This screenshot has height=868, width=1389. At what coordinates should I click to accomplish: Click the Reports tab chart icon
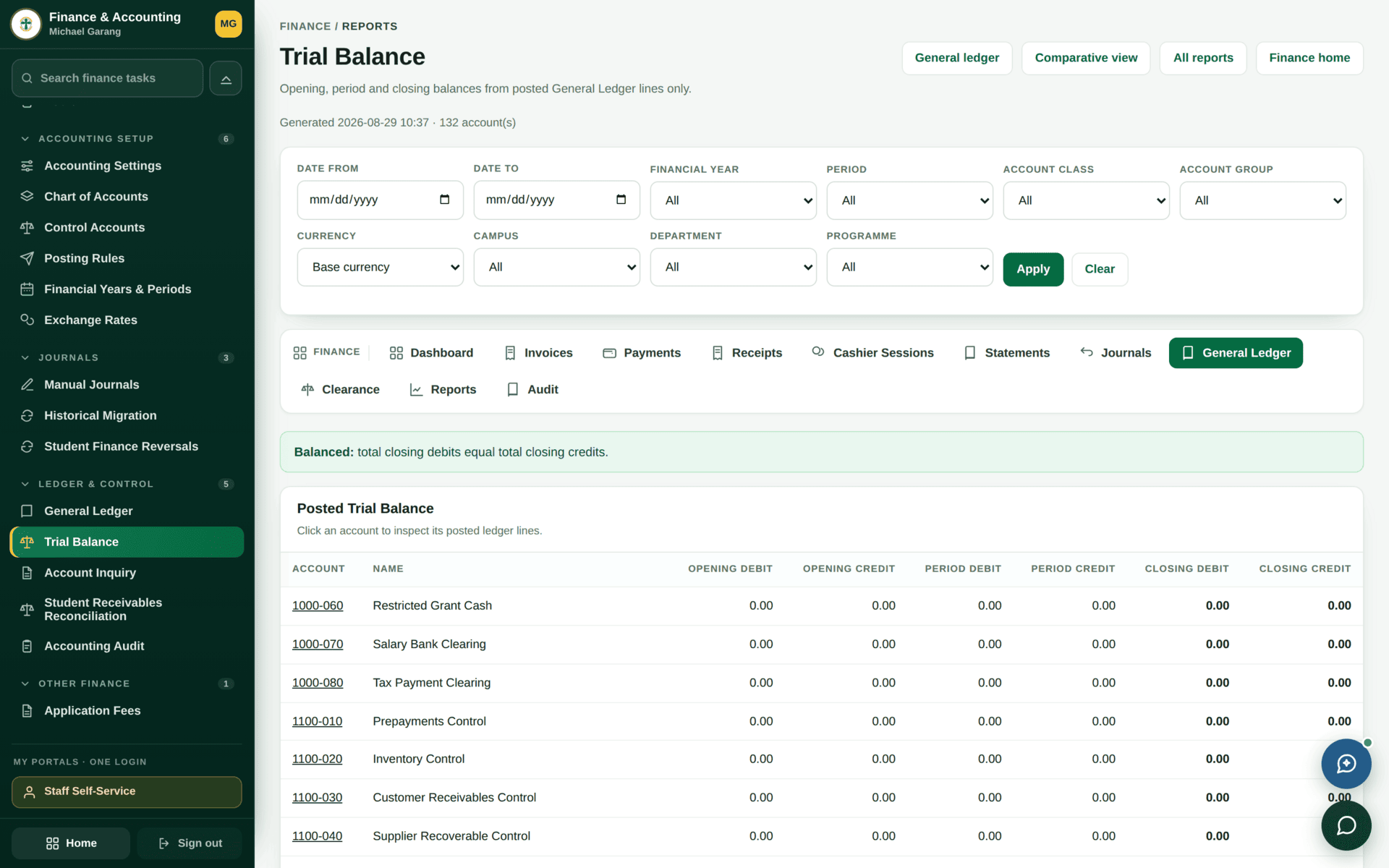click(x=416, y=390)
